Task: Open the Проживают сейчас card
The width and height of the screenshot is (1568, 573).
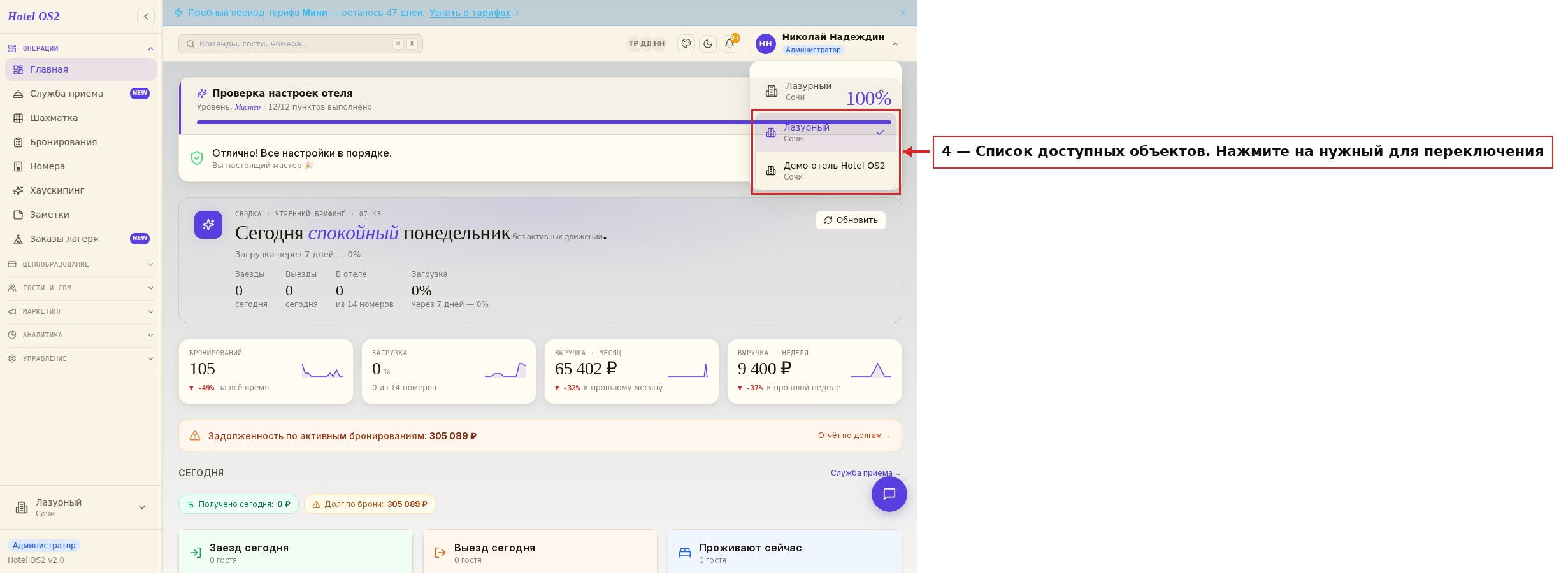Action: [x=785, y=551]
